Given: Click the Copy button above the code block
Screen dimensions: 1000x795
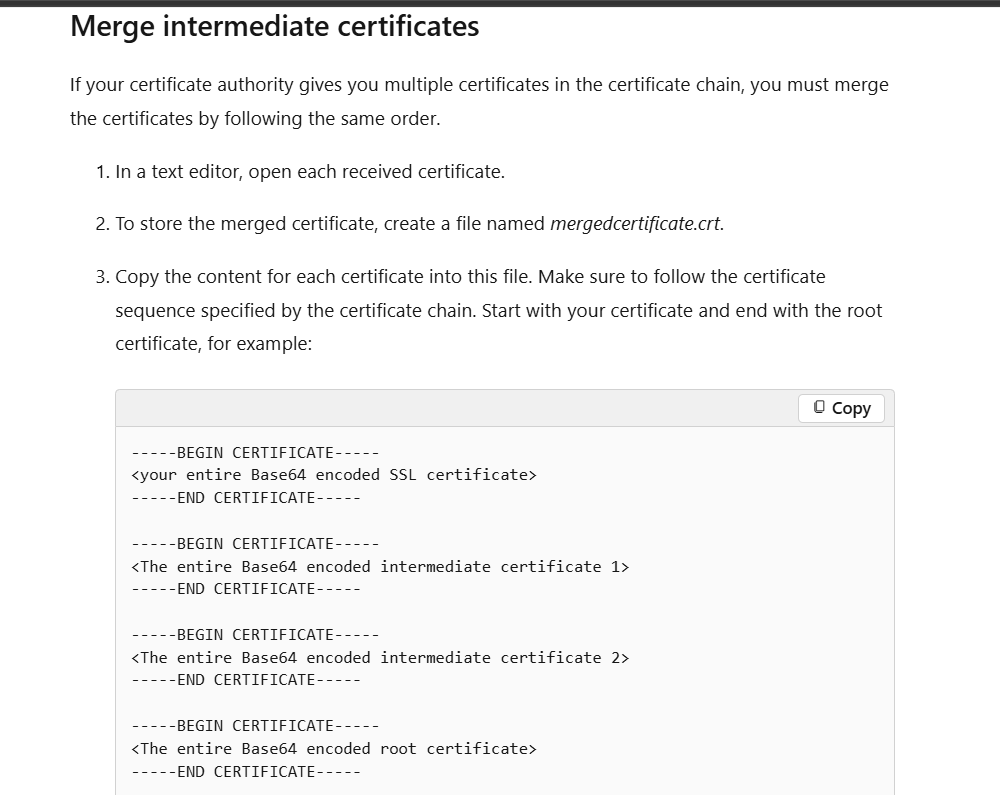Looking at the screenshot, I should [x=841, y=408].
